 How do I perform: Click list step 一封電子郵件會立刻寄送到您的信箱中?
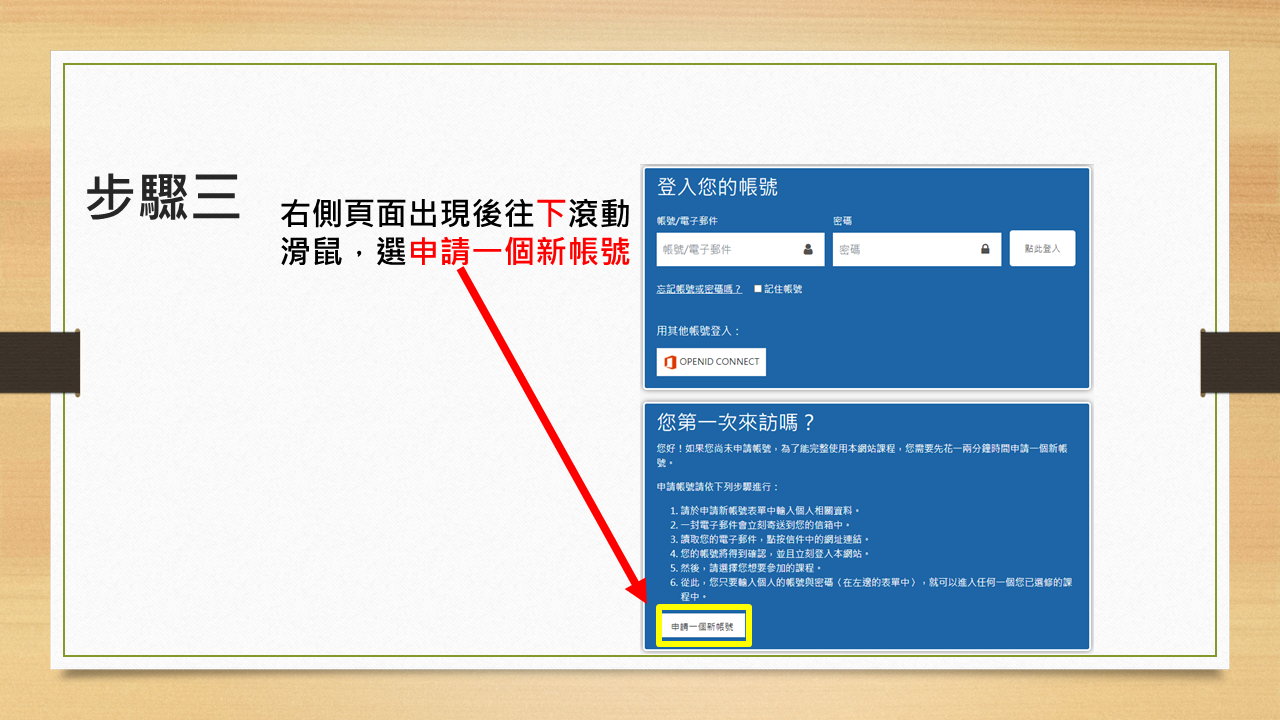point(765,525)
